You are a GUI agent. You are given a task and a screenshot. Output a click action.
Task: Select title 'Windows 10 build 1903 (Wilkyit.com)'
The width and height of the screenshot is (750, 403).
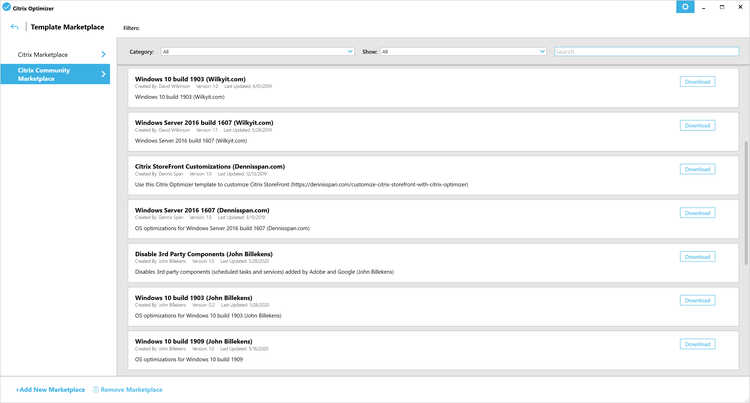(190, 79)
